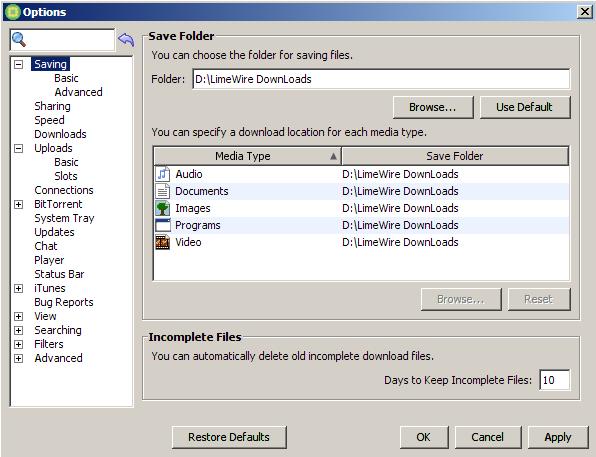
Task: Click the Video film strip icon
Action: [162, 242]
